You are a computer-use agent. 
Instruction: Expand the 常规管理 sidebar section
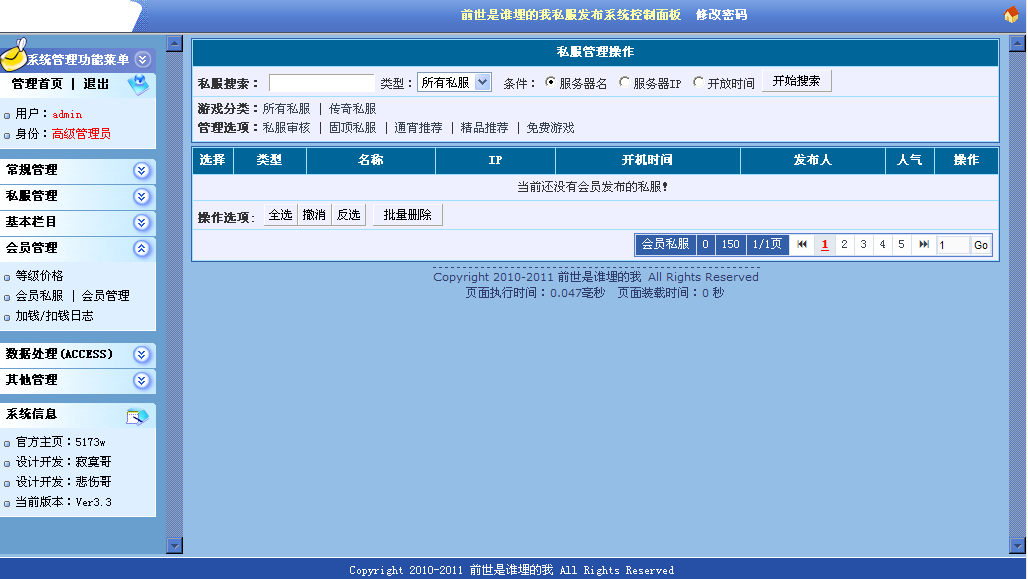141,171
